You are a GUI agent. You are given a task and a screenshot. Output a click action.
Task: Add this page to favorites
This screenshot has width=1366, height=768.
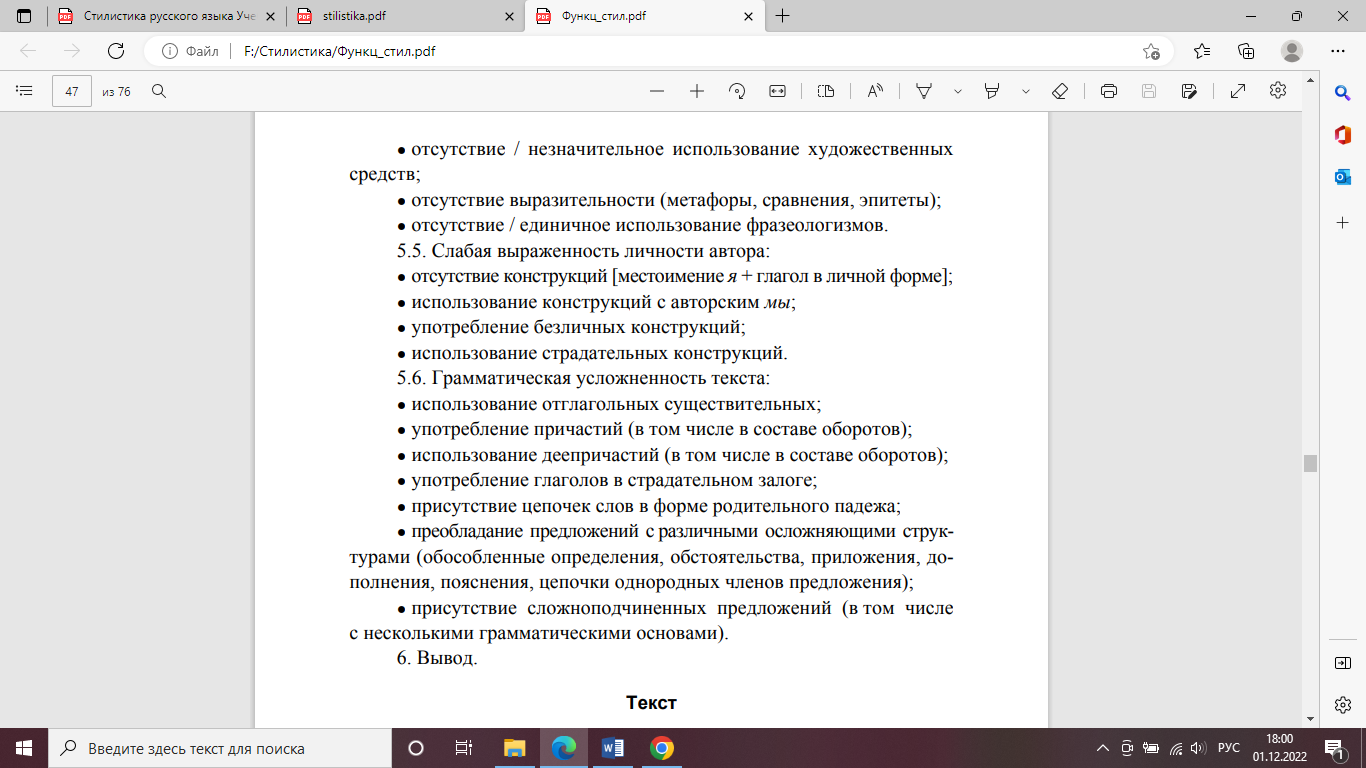(x=1151, y=51)
